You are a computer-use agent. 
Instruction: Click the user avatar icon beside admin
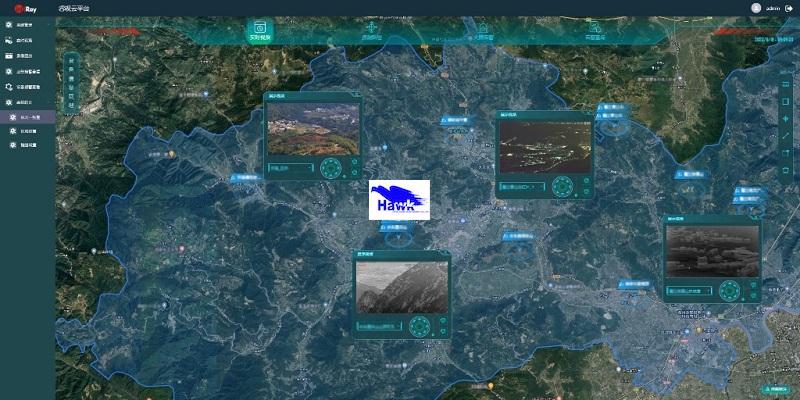pyautogui.click(x=755, y=8)
